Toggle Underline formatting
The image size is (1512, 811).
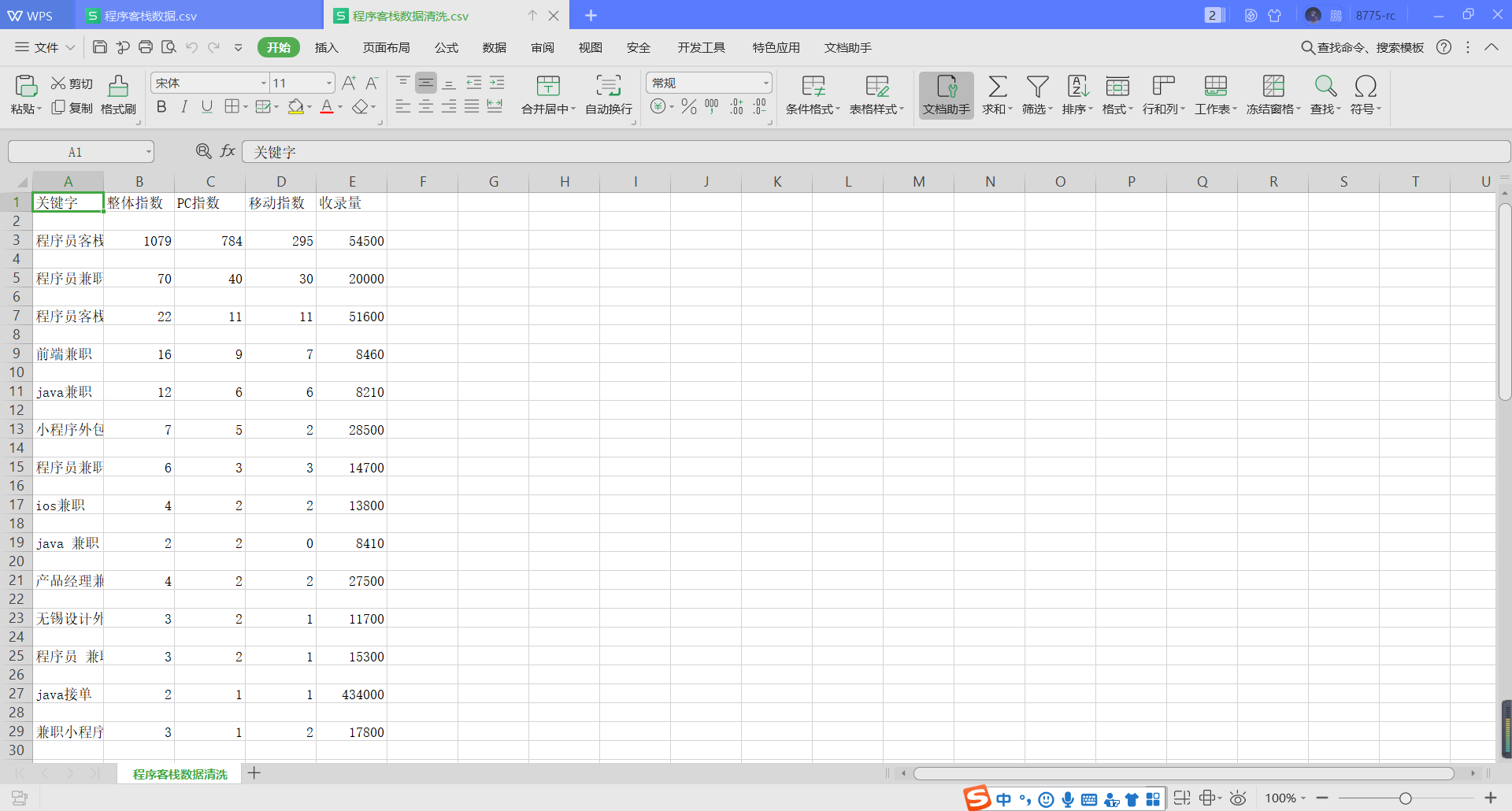[207, 106]
